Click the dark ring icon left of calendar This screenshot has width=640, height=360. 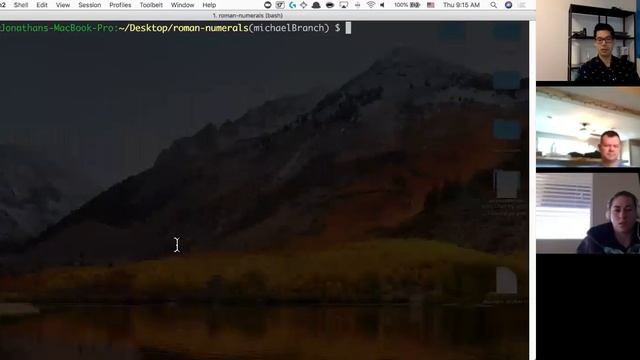(x=268, y=5)
